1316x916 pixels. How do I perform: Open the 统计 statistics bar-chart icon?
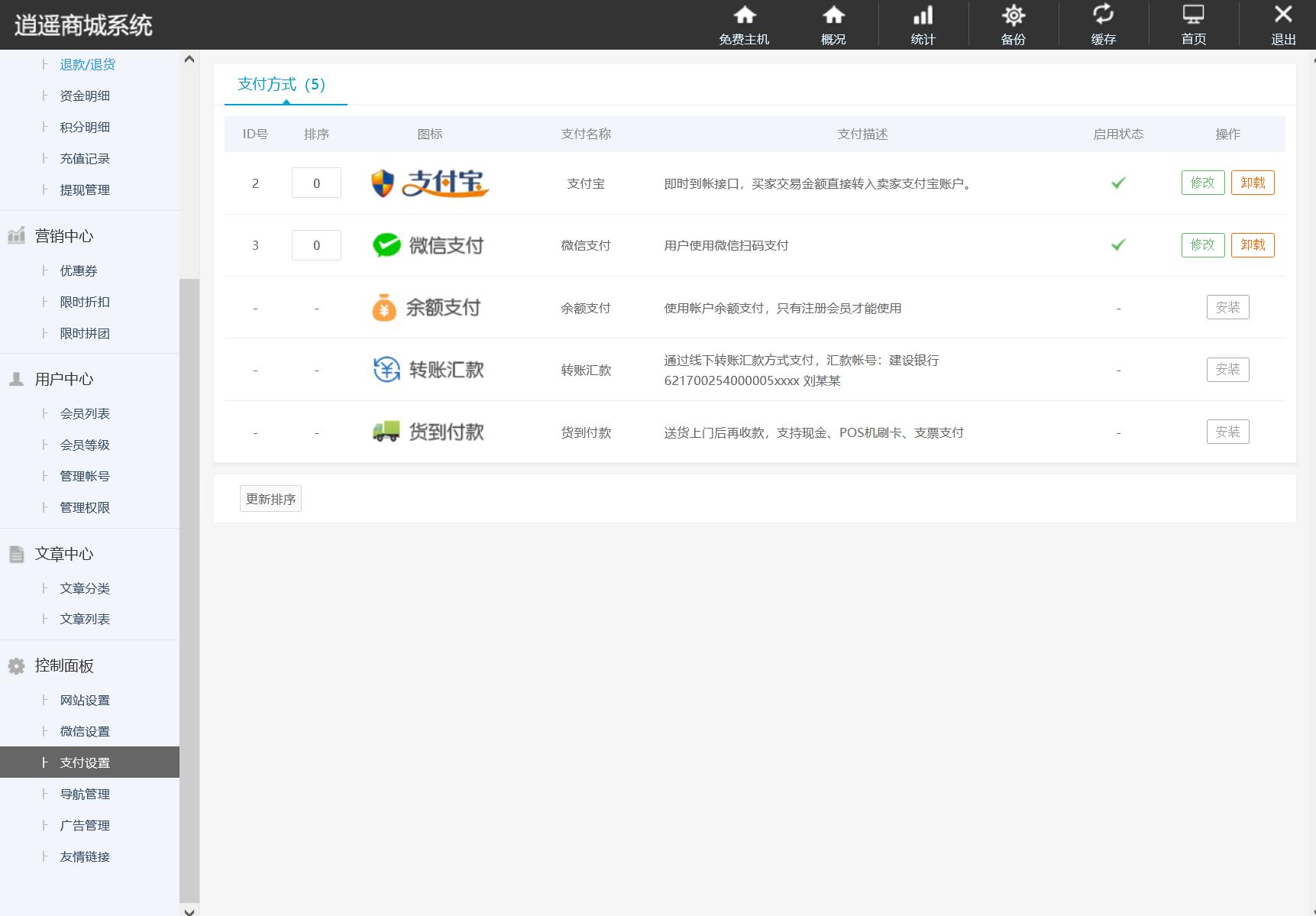[x=923, y=15]
